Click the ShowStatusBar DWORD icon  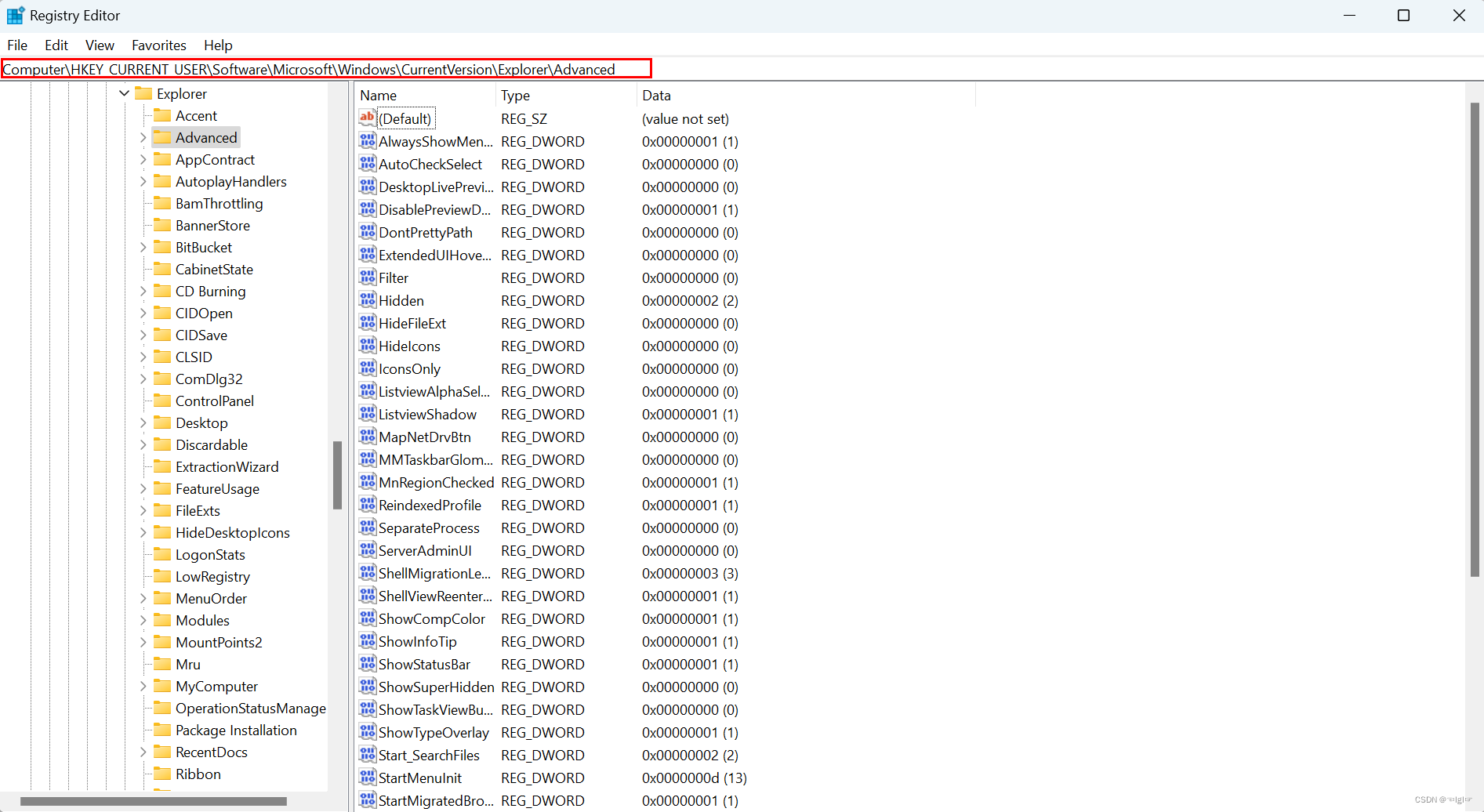[368, 664]
